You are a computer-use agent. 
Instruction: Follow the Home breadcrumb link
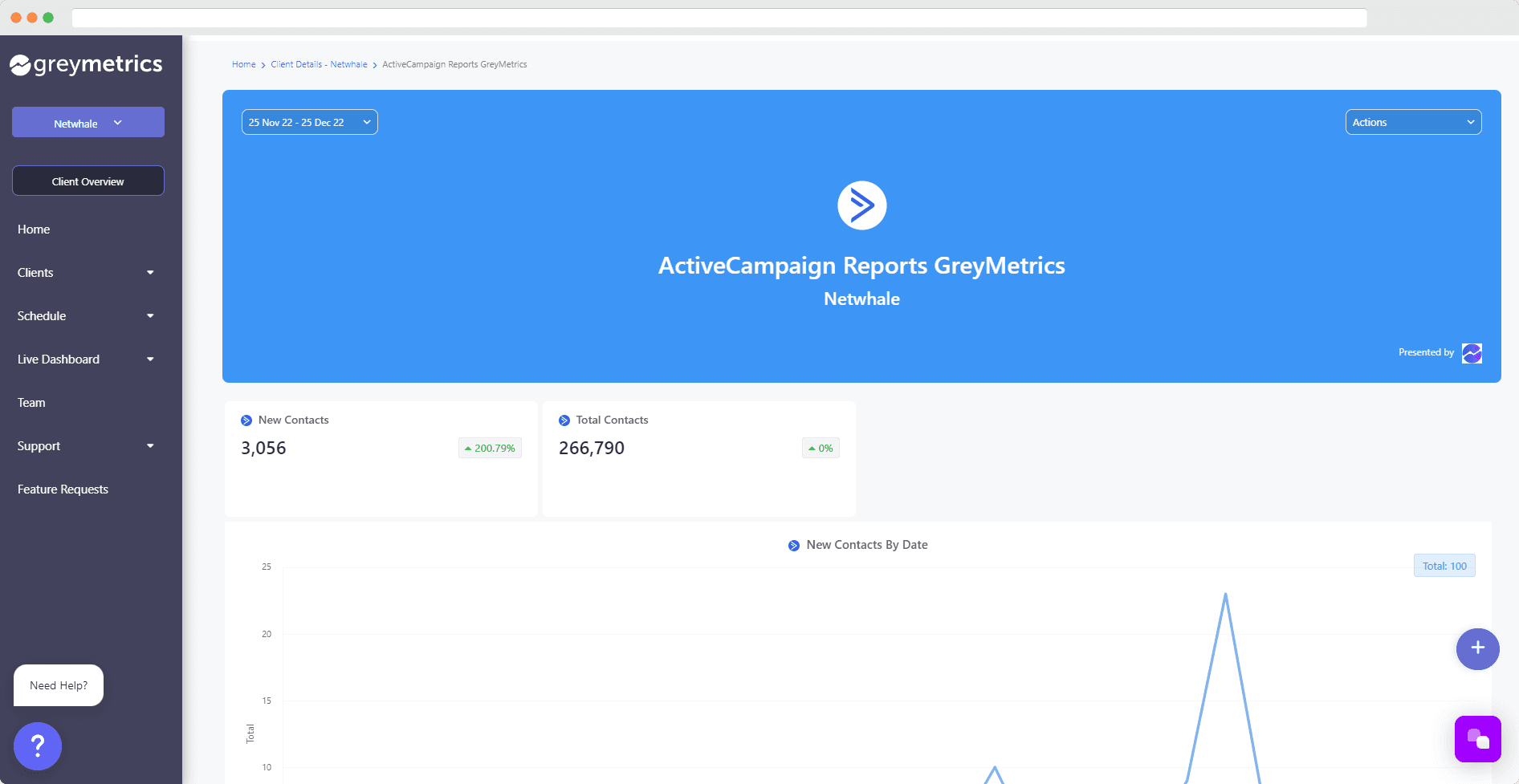(x=244, y=64)
